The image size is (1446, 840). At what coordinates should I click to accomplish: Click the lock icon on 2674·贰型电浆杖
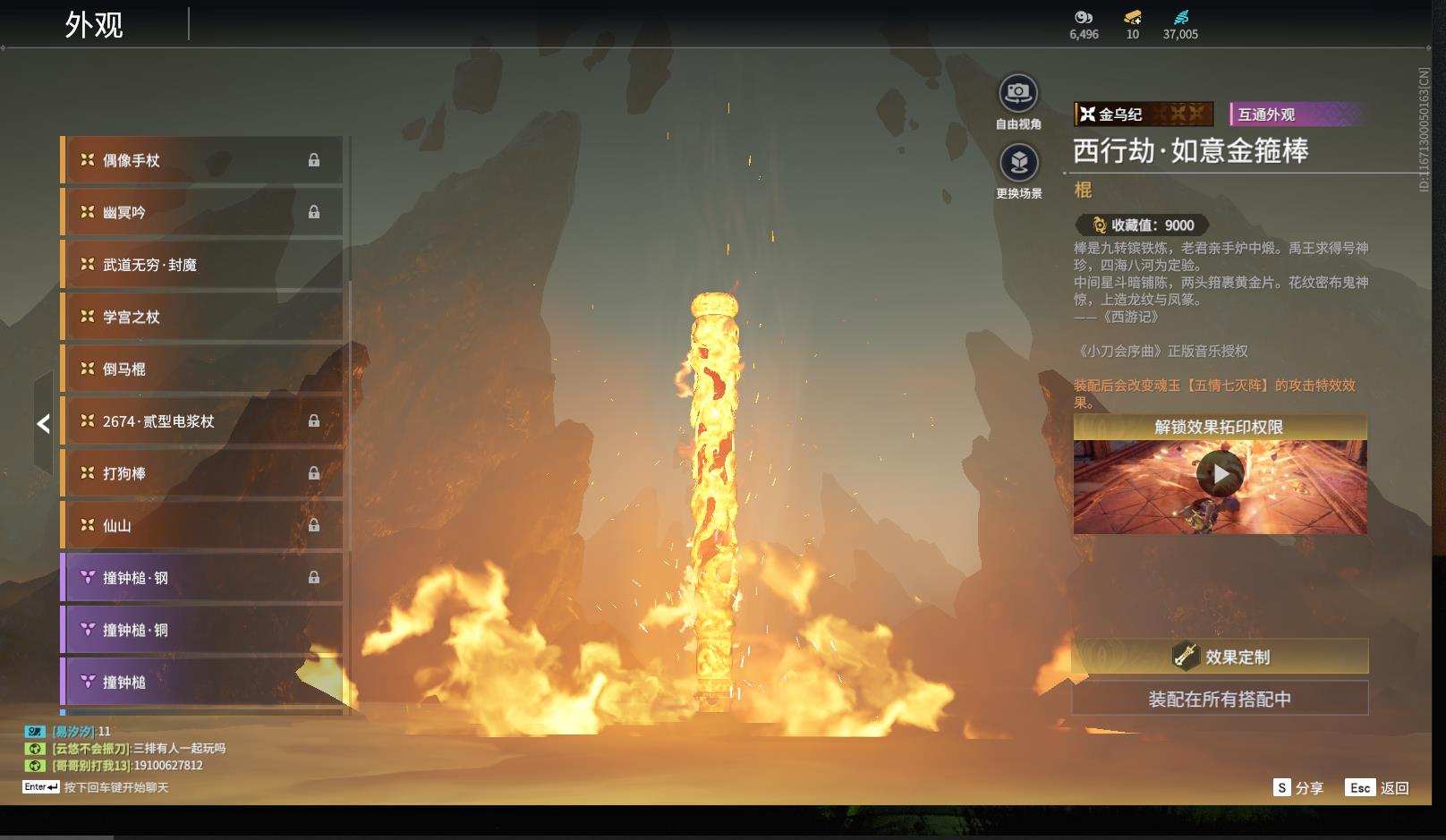pos(314,420)
